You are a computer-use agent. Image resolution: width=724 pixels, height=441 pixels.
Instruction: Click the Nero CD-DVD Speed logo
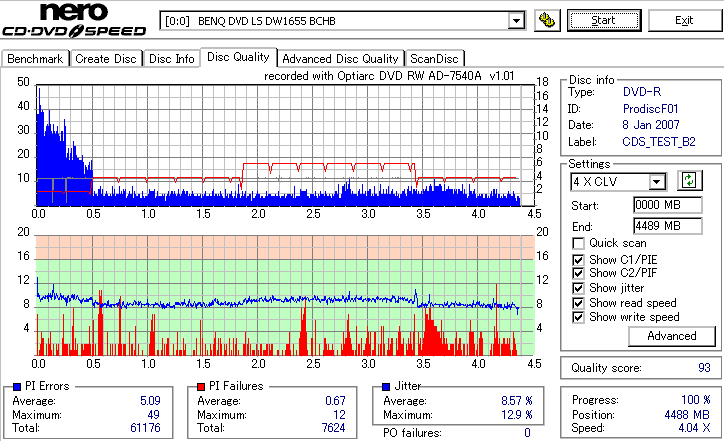coord(74,19)
